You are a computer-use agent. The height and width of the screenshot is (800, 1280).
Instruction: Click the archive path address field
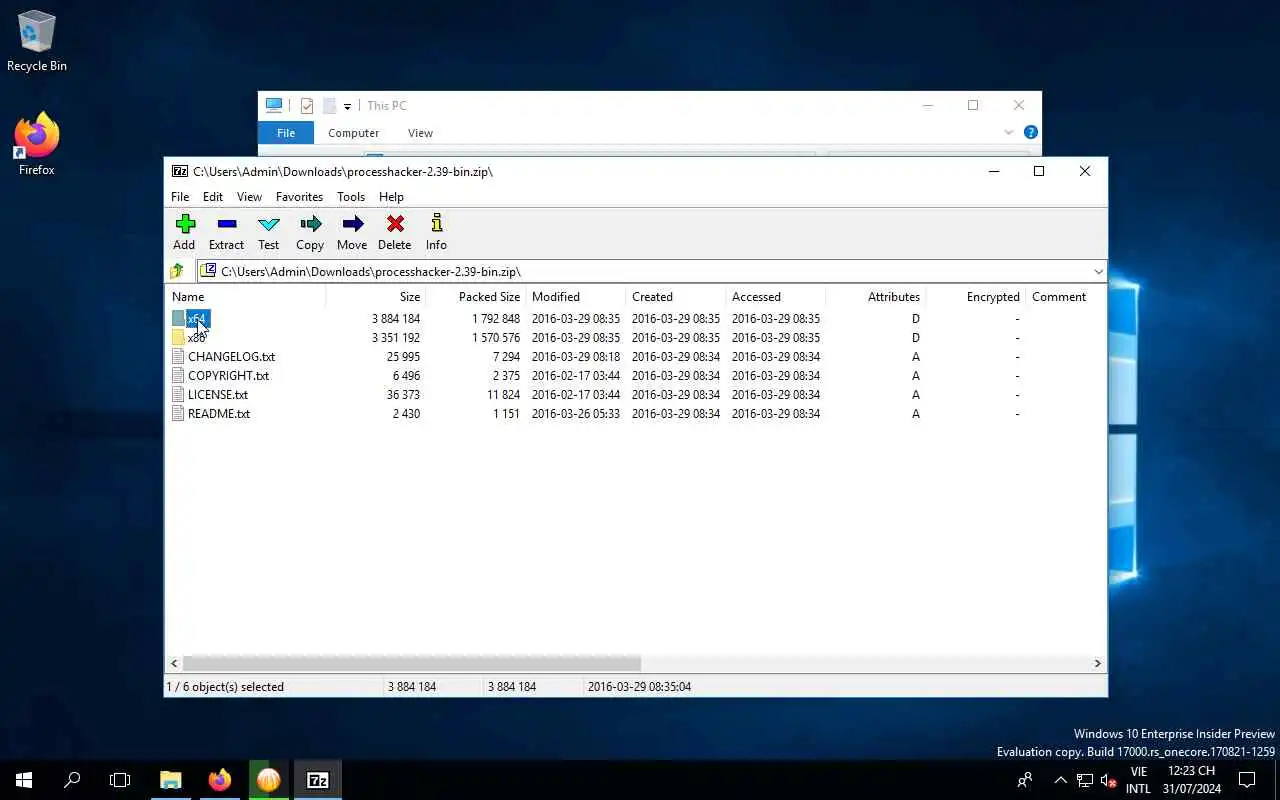tap(652, 271)
